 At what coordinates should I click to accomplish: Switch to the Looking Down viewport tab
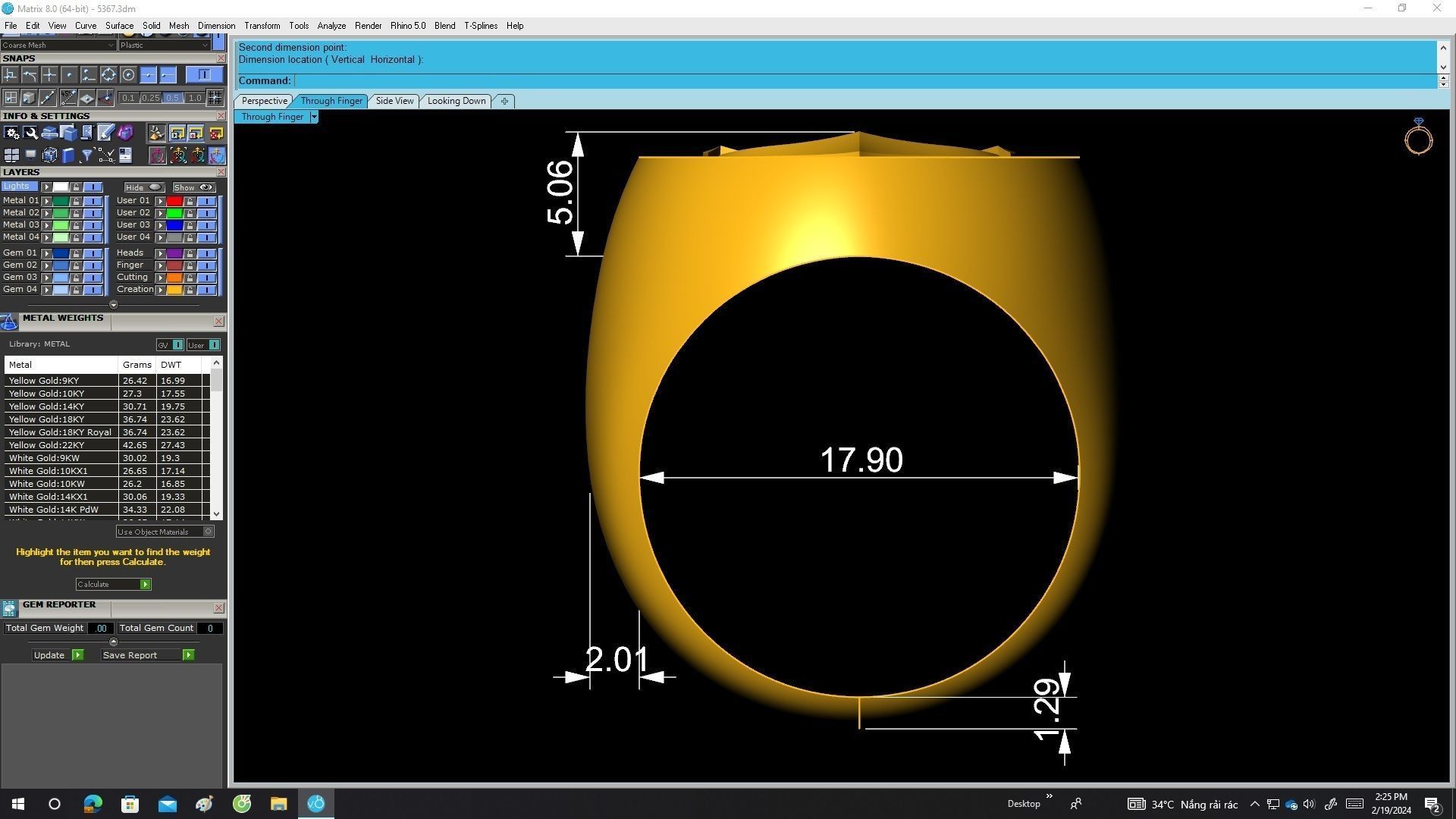click(456, 101)
